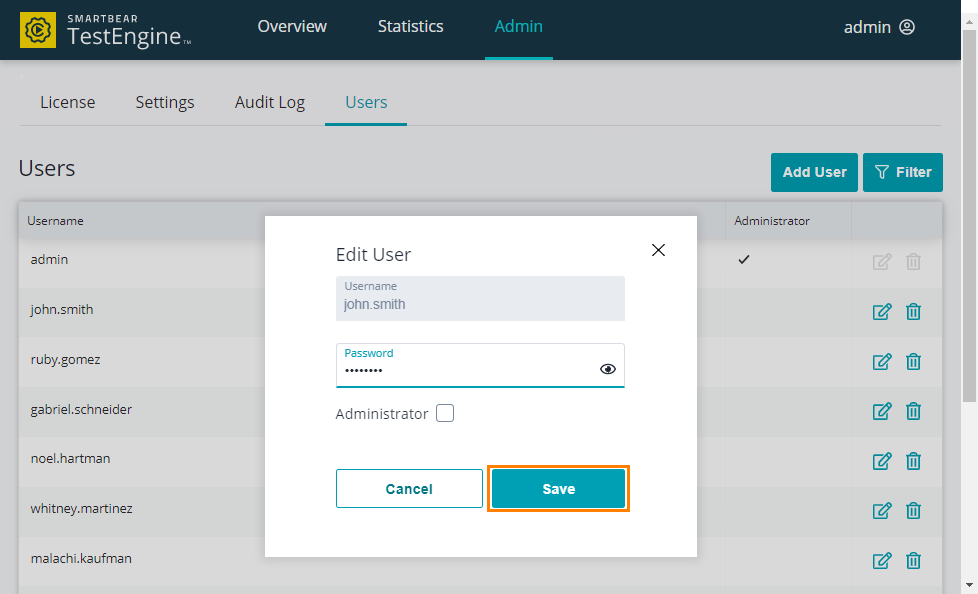Image resolution: width=978 pixels, height=594 pixels.
Task: Edit the malachi.kaufman user
Action: [x=881, y=560]
